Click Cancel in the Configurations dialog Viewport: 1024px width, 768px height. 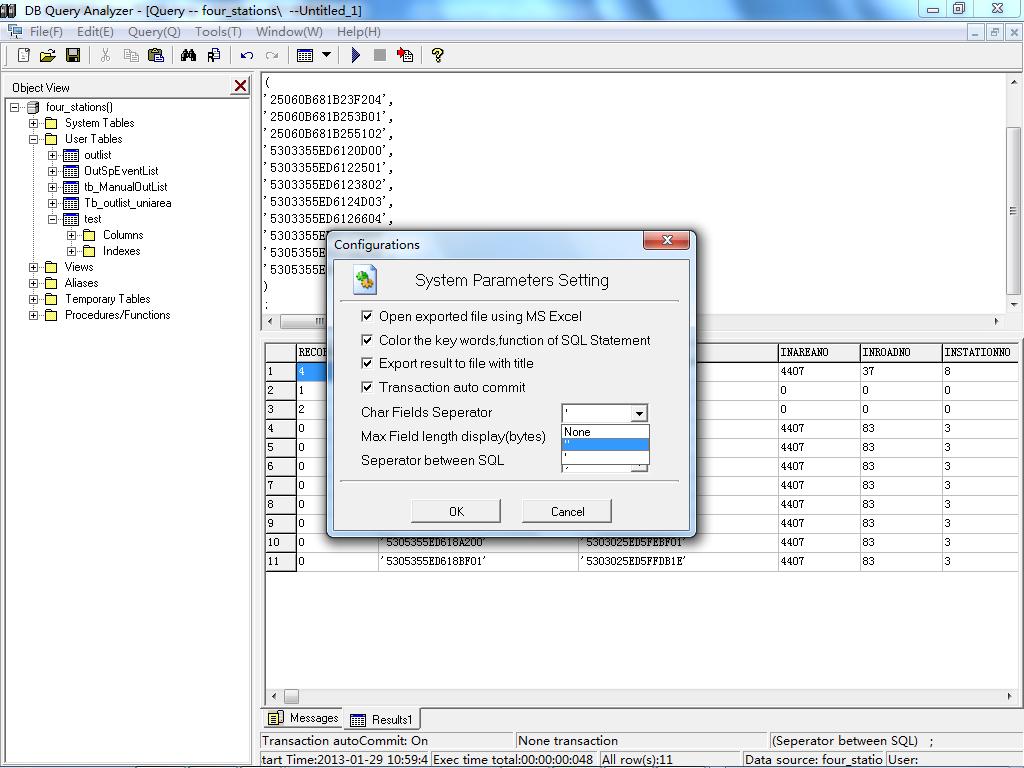click(567, 511)
